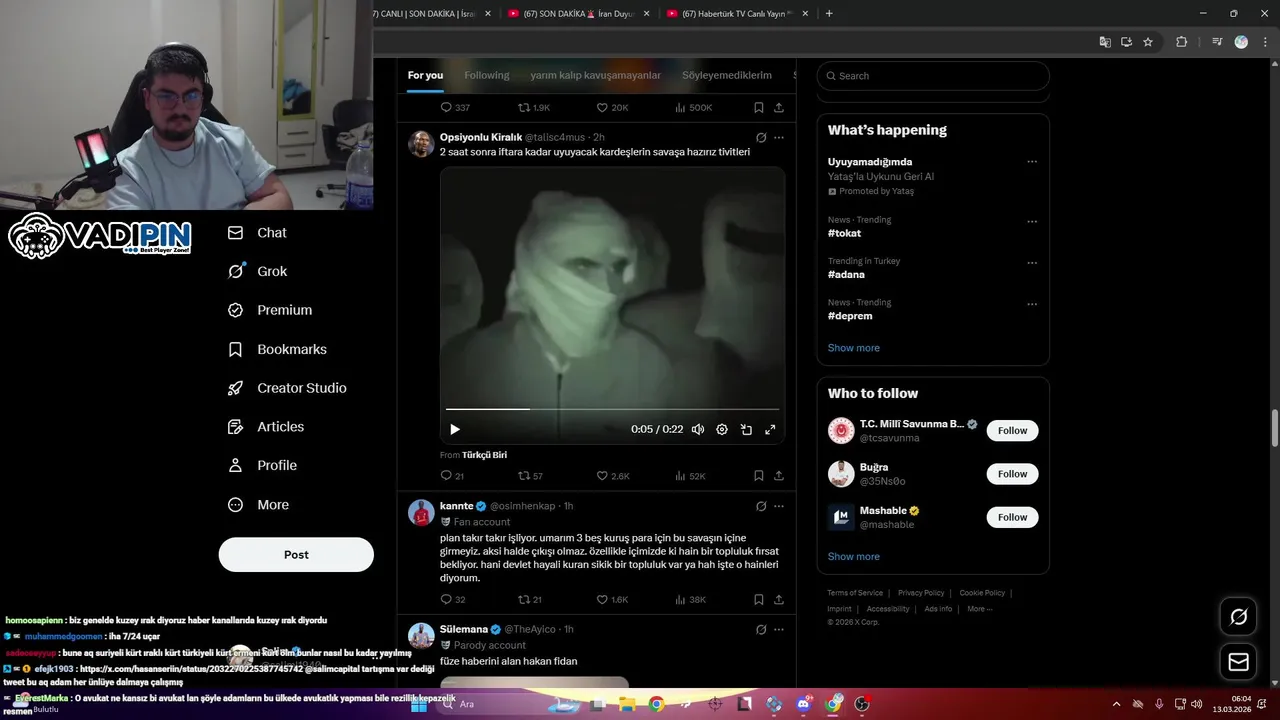This screenshot has height=720, width=1280.
Task: Open Discord from the taskbar
Action: pyautogui.click(x=803, y=704)
